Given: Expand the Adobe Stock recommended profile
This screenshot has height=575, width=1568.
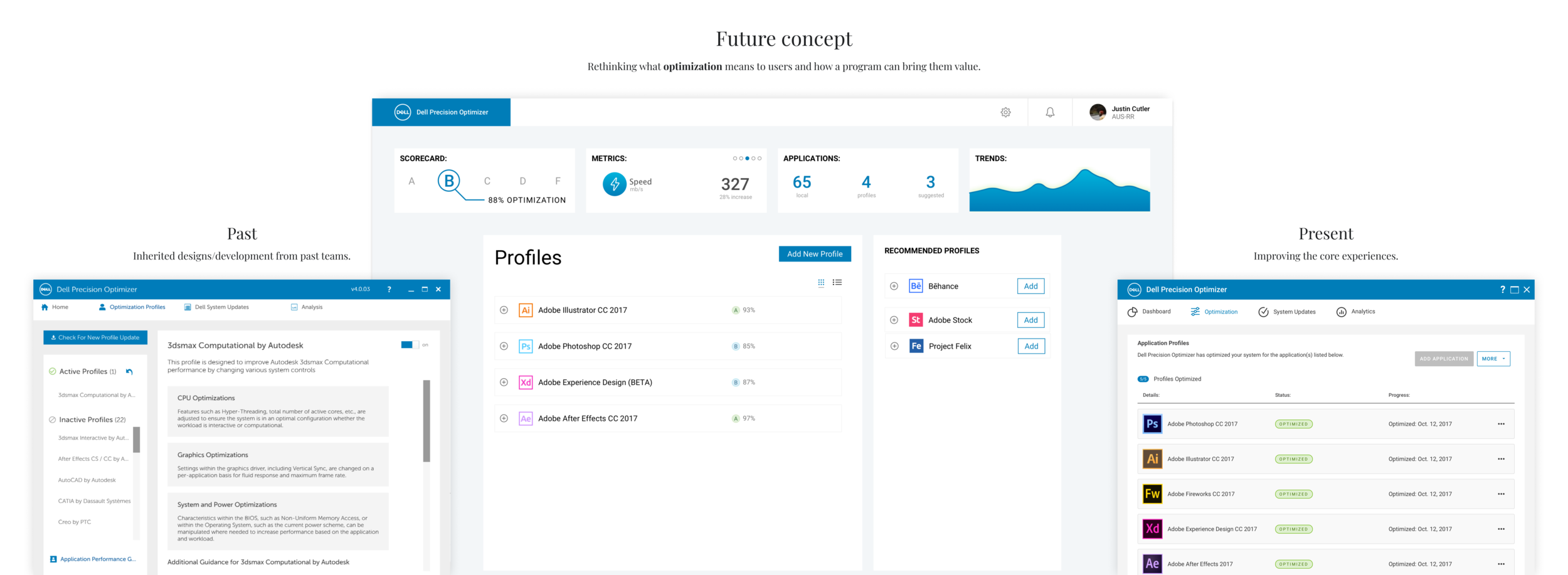Looking at the screenshot, I should [894, 320].
